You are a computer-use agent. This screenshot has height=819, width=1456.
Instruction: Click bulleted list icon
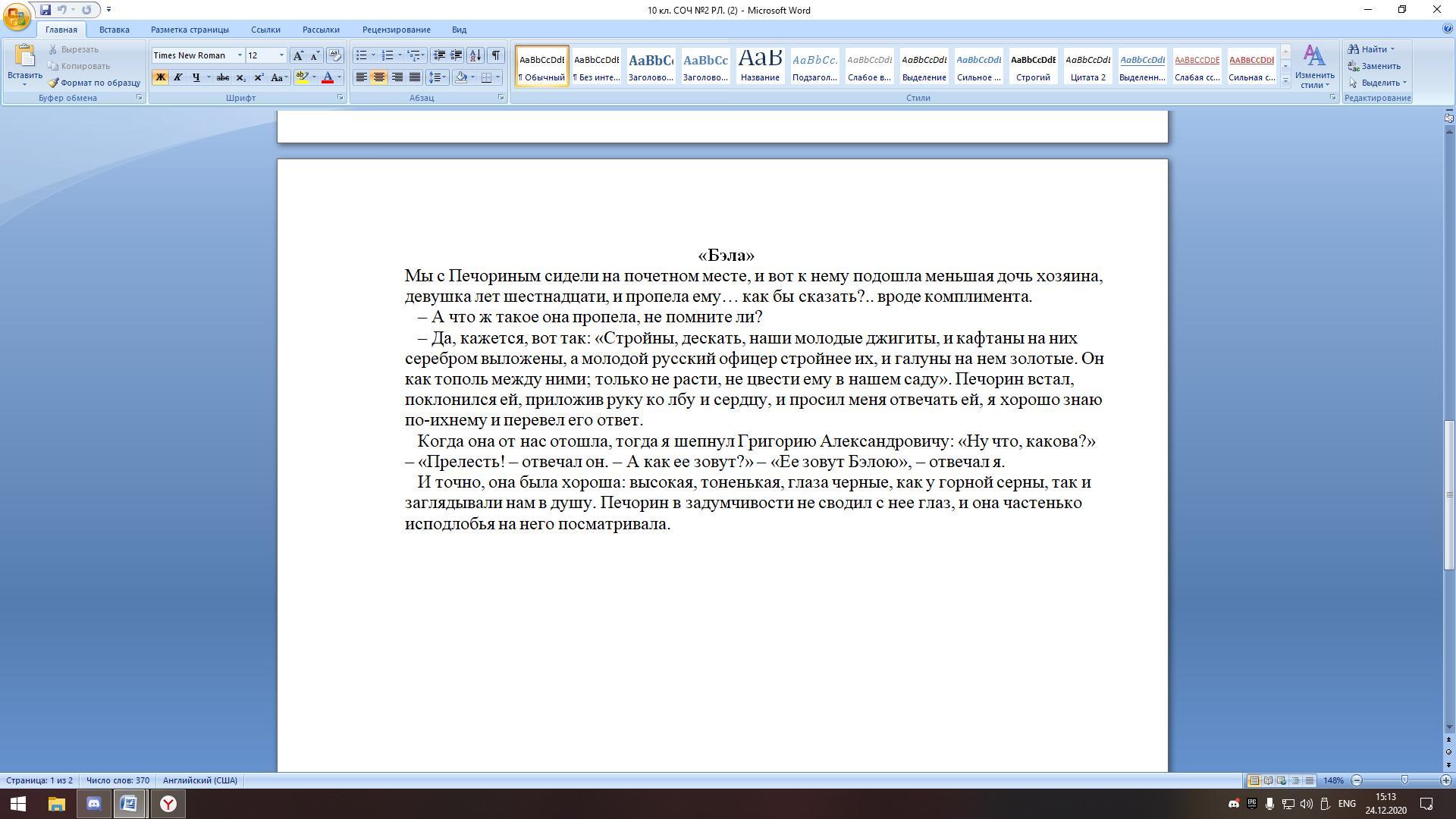(x=362, y=55)
